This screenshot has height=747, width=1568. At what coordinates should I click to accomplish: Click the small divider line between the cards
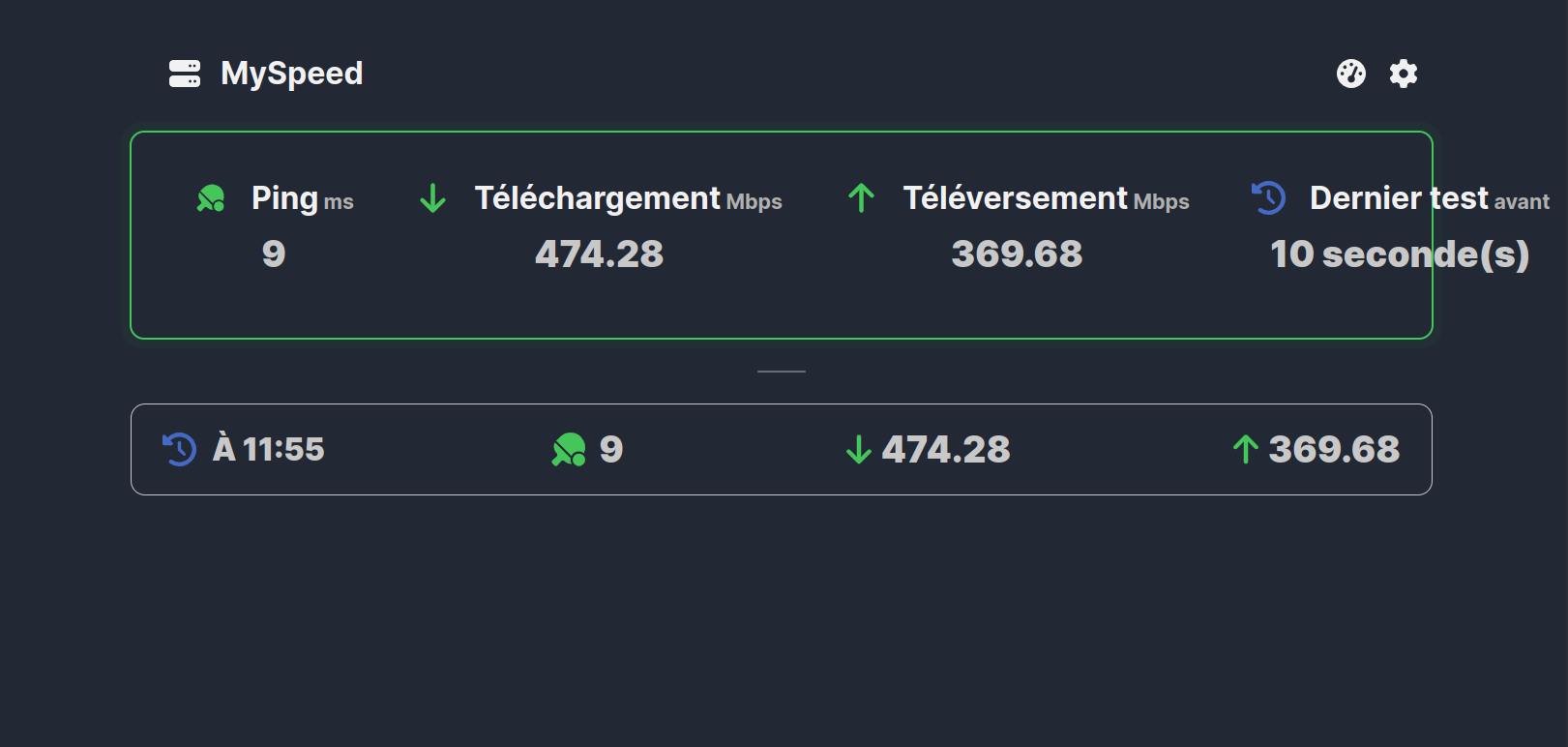click(782, 372)
